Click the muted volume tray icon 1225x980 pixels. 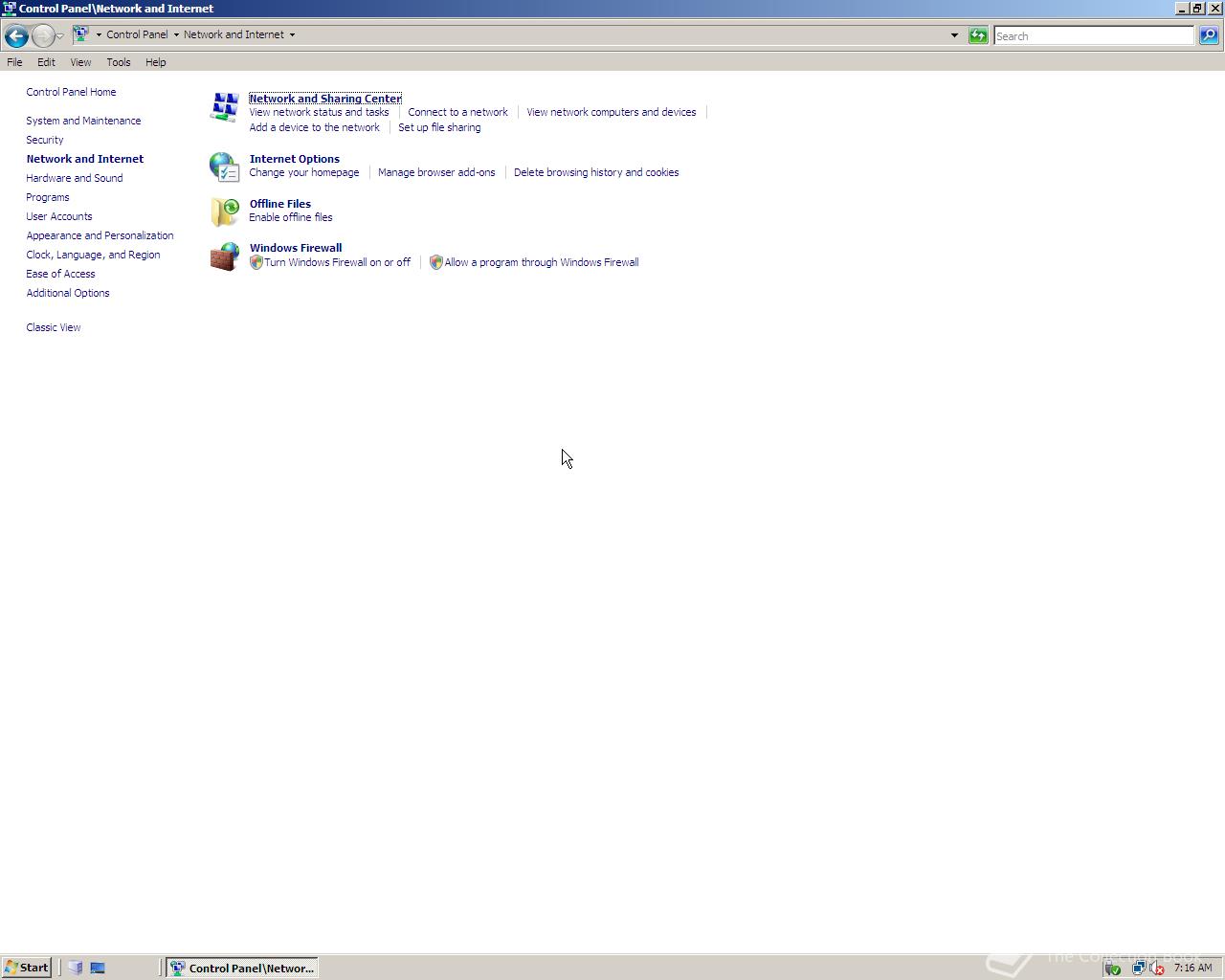pyautogui.click(x=1156, y=968)
